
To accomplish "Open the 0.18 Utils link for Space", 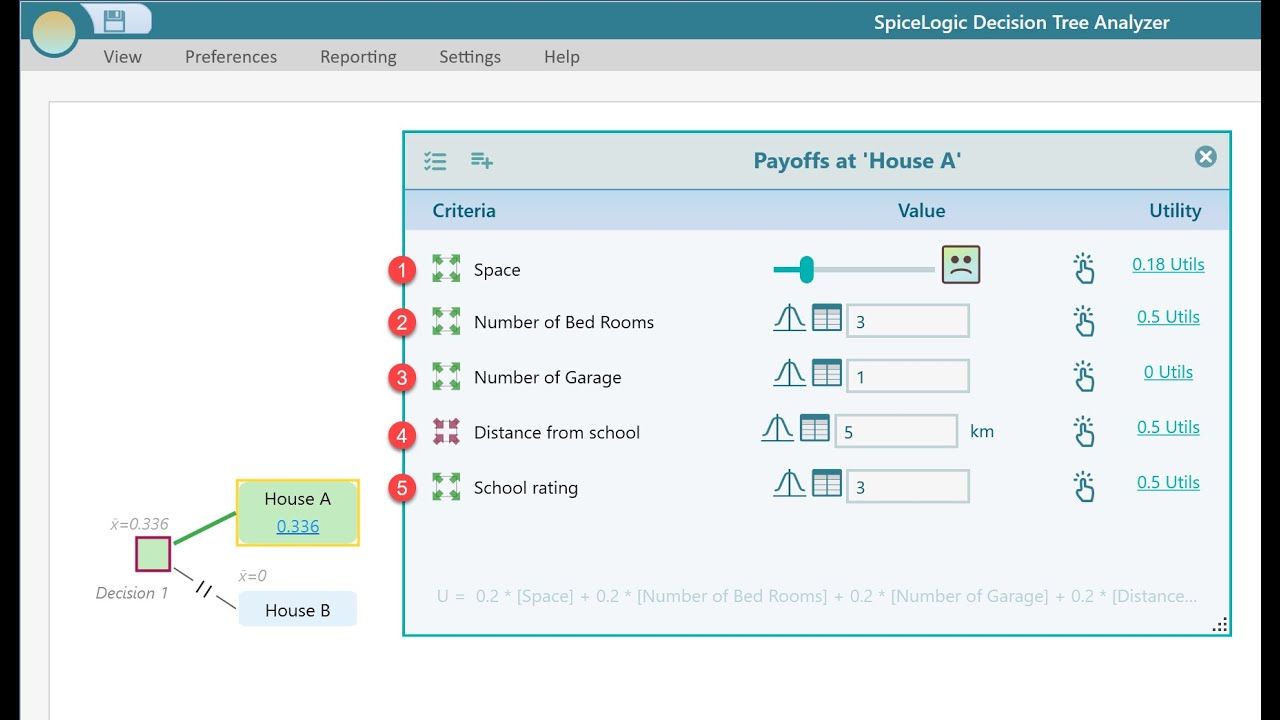I will click(1168, 264).
